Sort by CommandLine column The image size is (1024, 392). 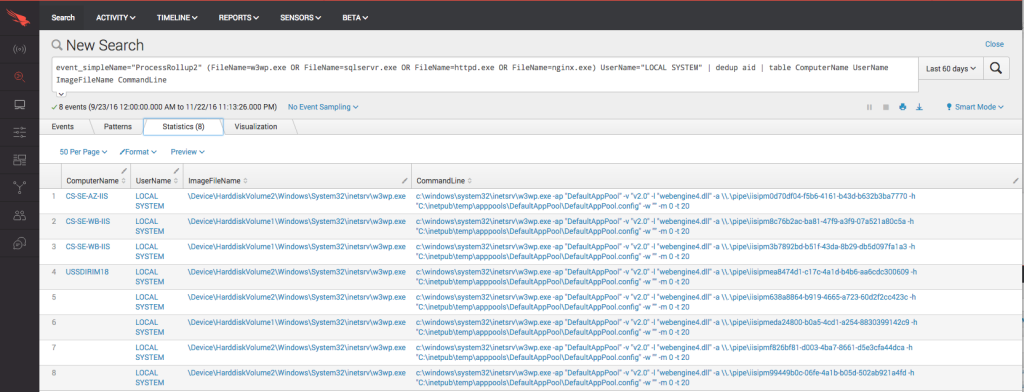443,180
